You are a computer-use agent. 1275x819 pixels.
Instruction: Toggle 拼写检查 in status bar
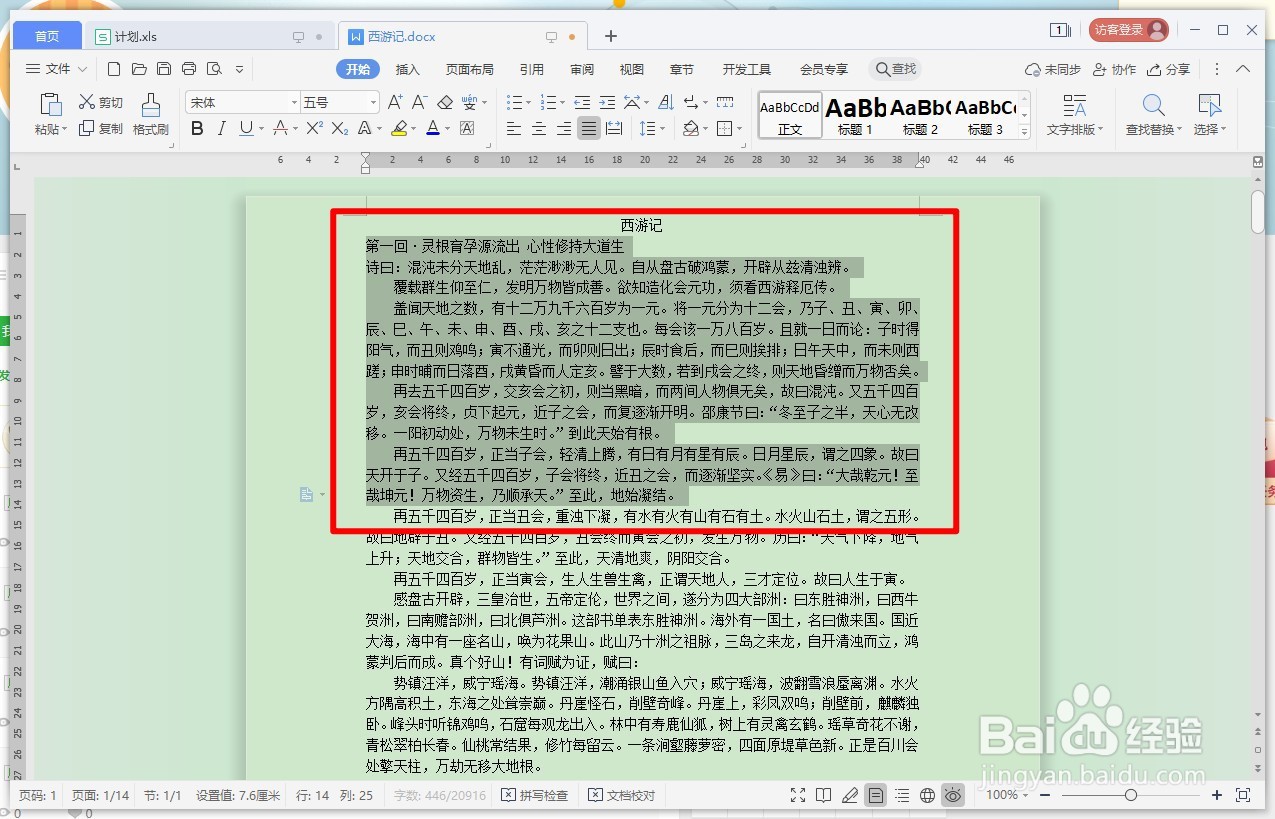click(535, 795)
